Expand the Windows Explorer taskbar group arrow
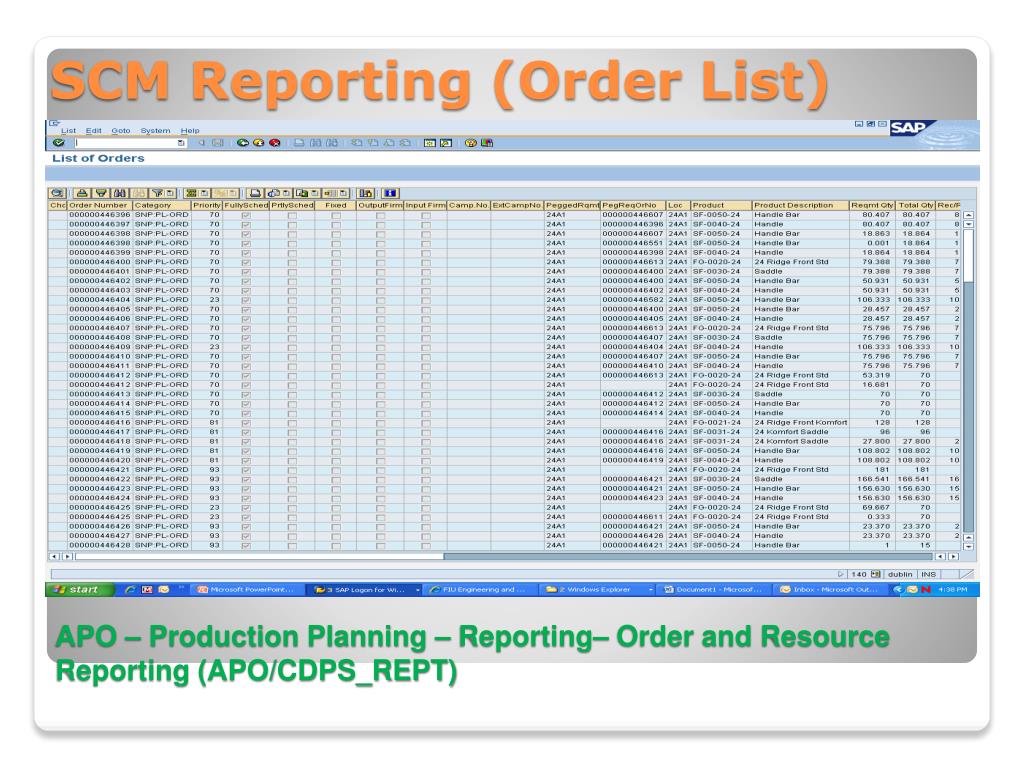Screen dimensions: 1024x768 pyautogui.click(x=650, y=590)
